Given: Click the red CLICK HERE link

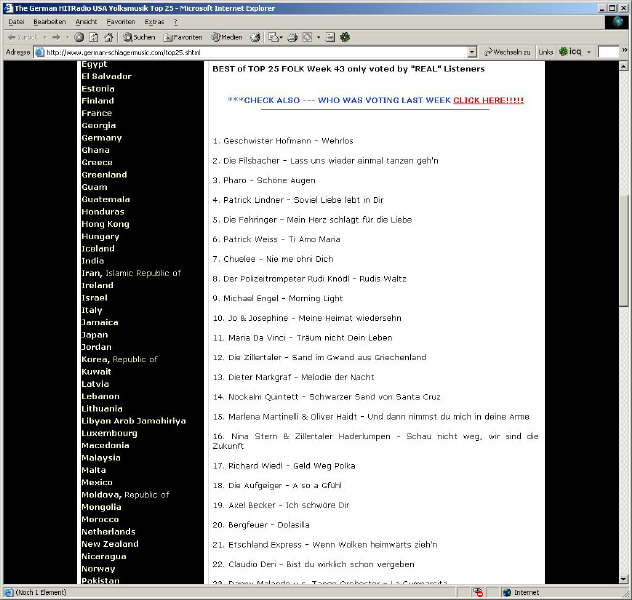Looking at the screenshot, I should coord(488,100).
